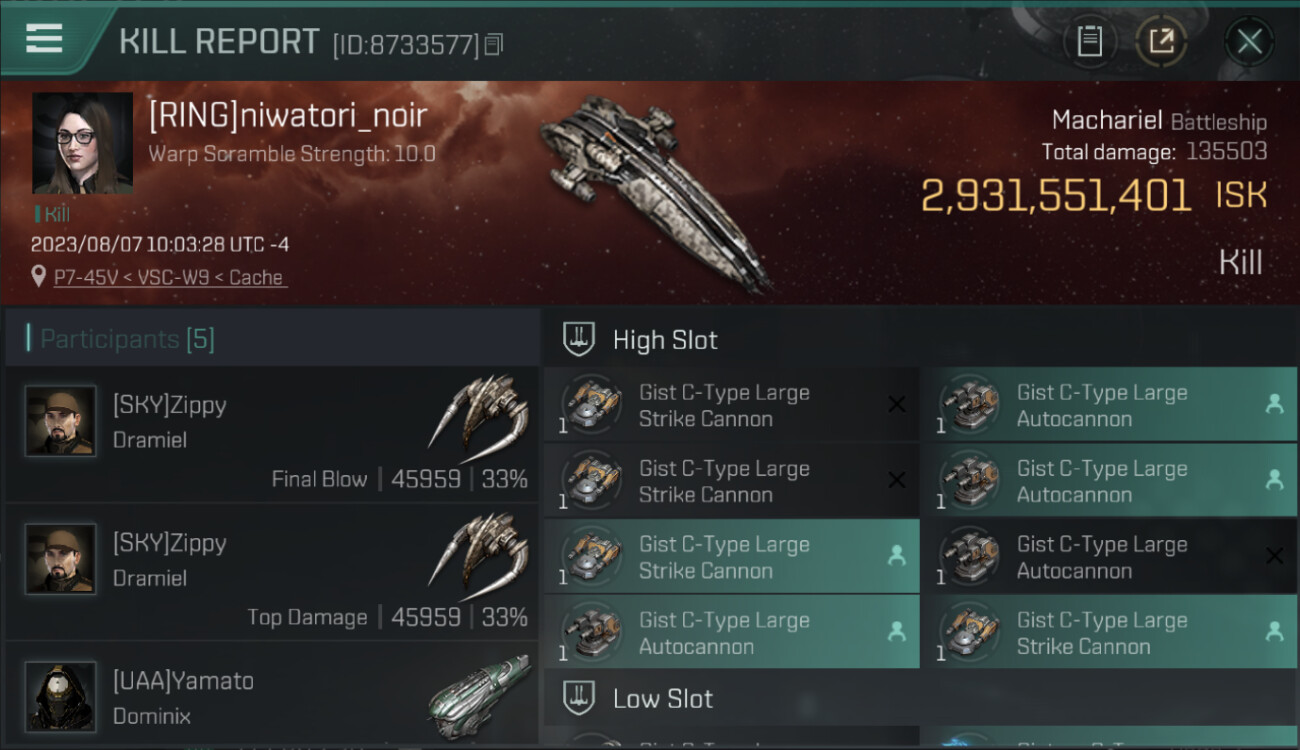The width and height of the screenshot is (1300, 750).
Task: Select the Participants tab
Action: (x=127, y=339)
